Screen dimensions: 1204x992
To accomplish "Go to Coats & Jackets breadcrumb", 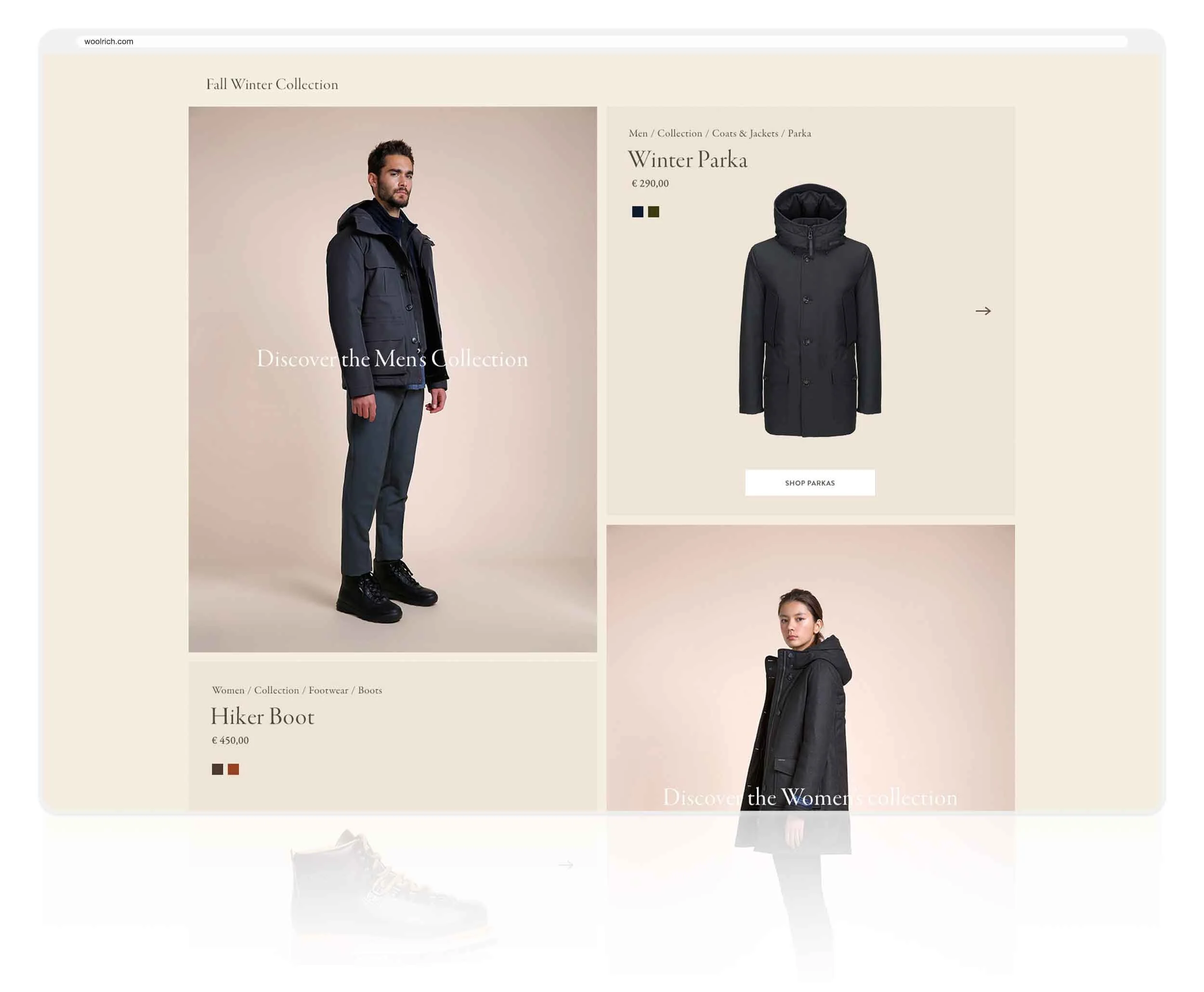I will (x=744, y=133).
